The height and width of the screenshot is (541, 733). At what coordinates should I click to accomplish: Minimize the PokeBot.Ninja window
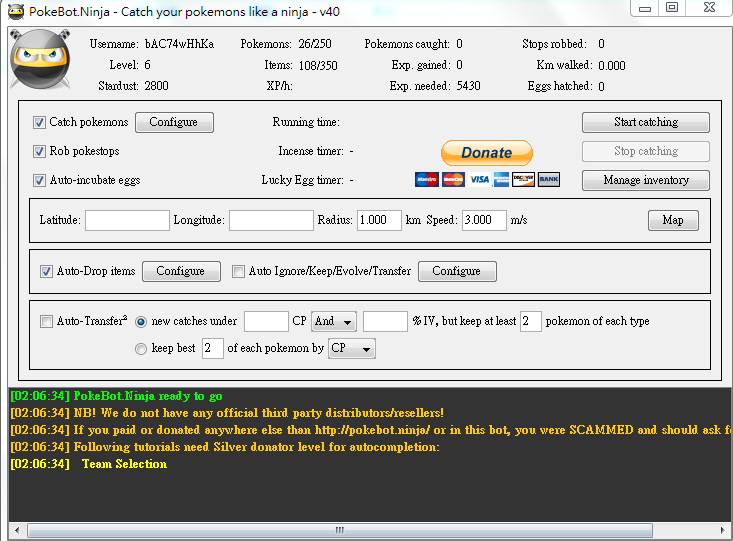(645, 8)
